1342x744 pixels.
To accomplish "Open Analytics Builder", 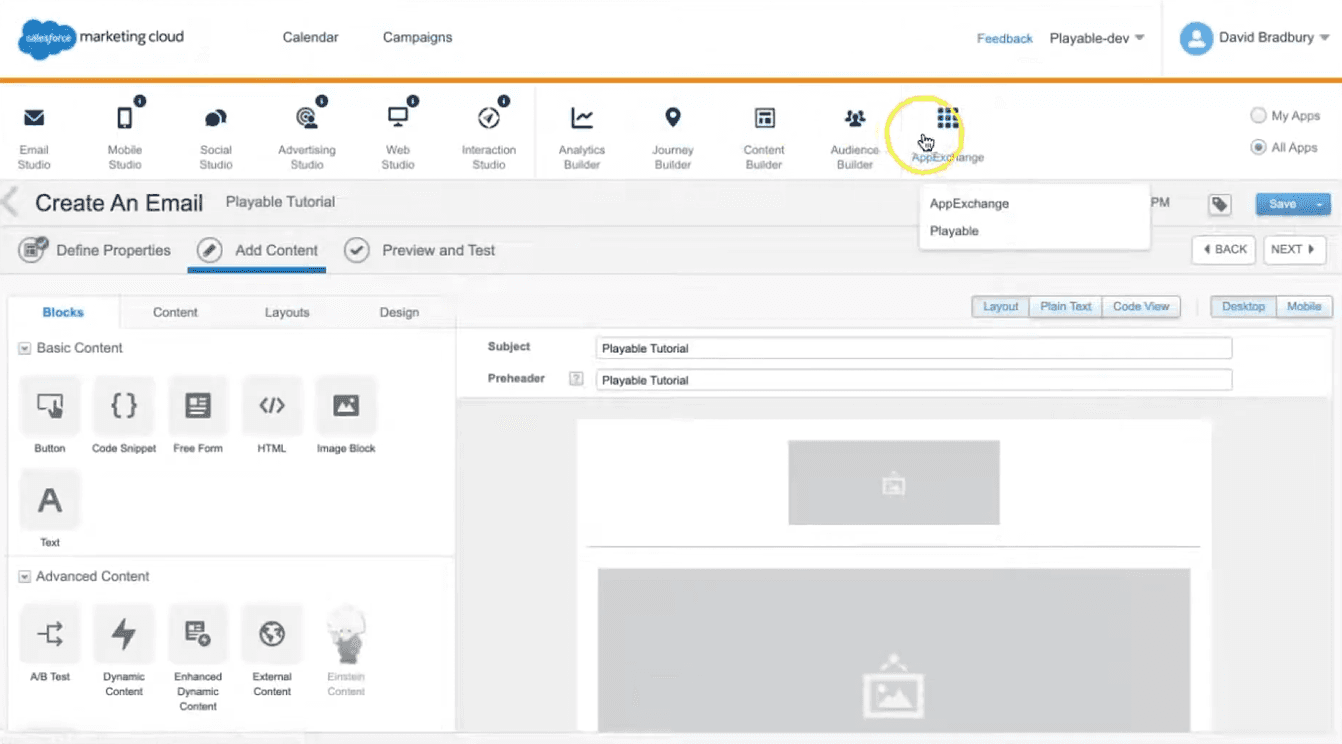I will [582, 136].
